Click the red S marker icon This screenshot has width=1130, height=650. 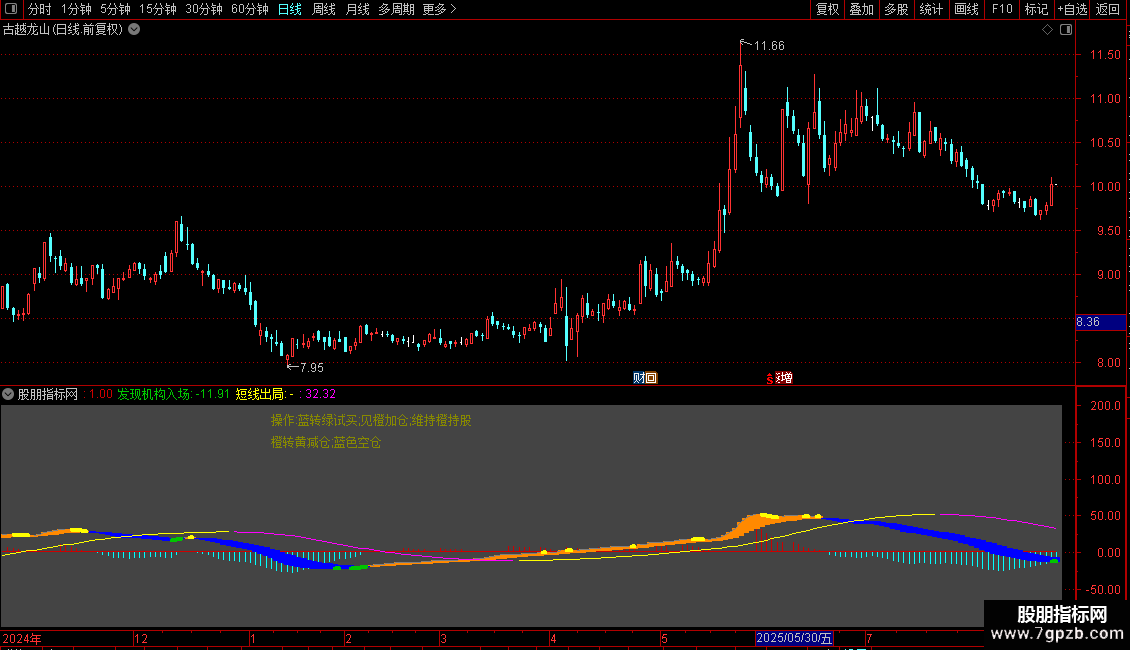(x=770, y=378)
